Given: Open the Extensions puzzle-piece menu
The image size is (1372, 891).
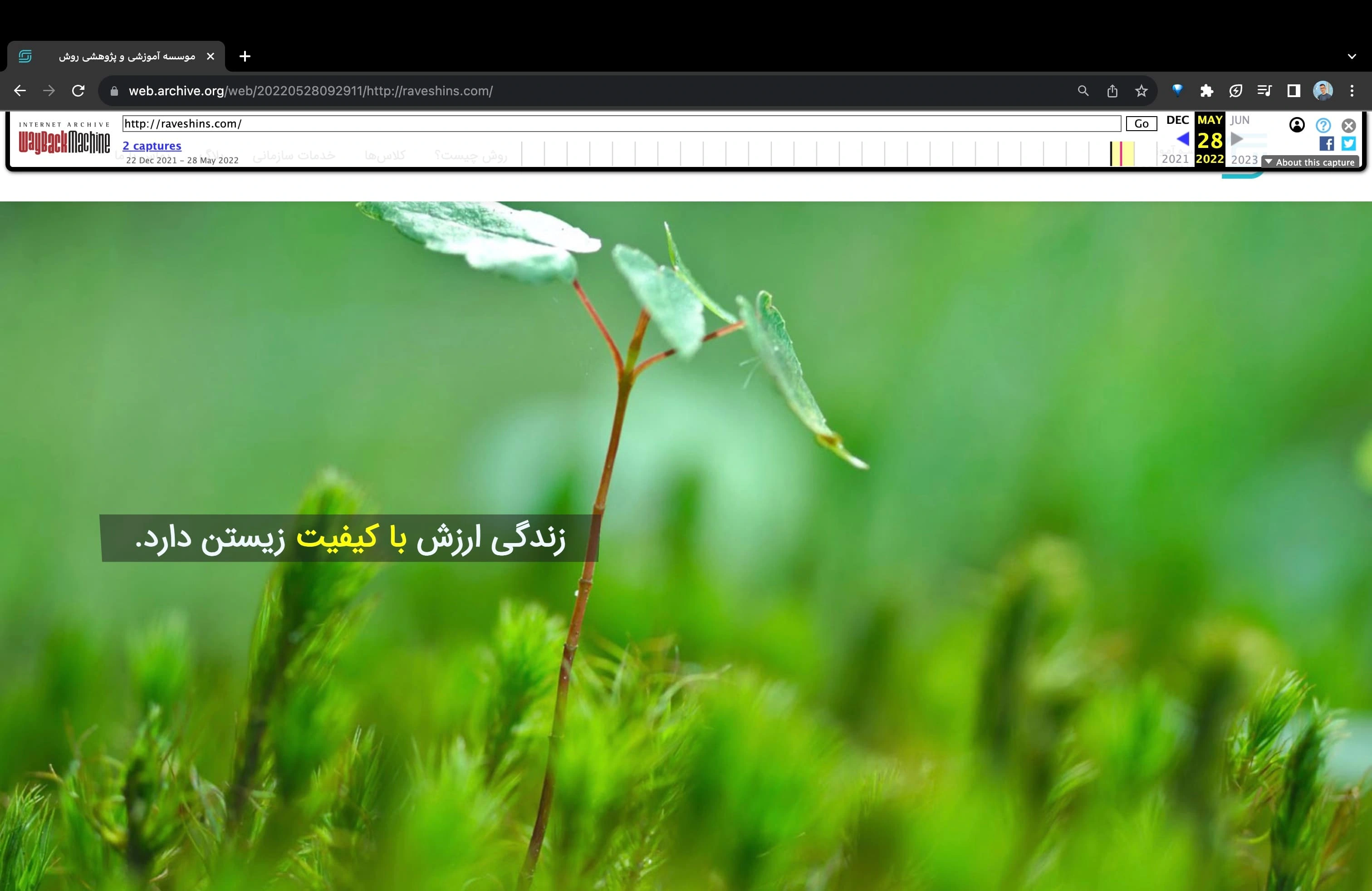Looking at the screenshot, I should pyautogui.click(x=1206, y=90).
